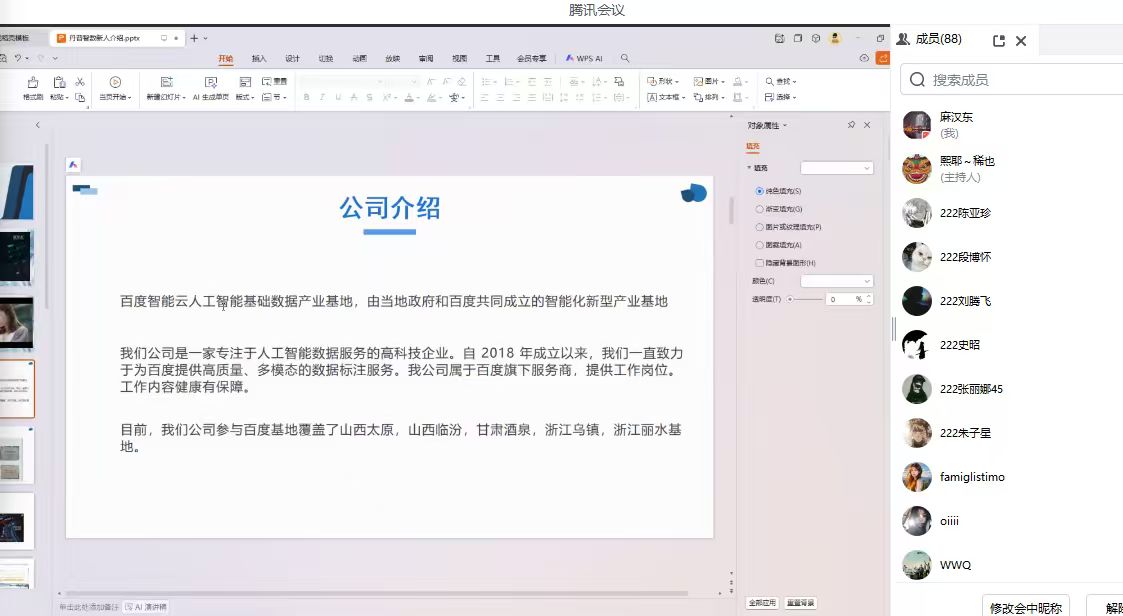Open the fill type dropdown in properties
Screen dimensions: 1123x616
click(x=836, y=168)
